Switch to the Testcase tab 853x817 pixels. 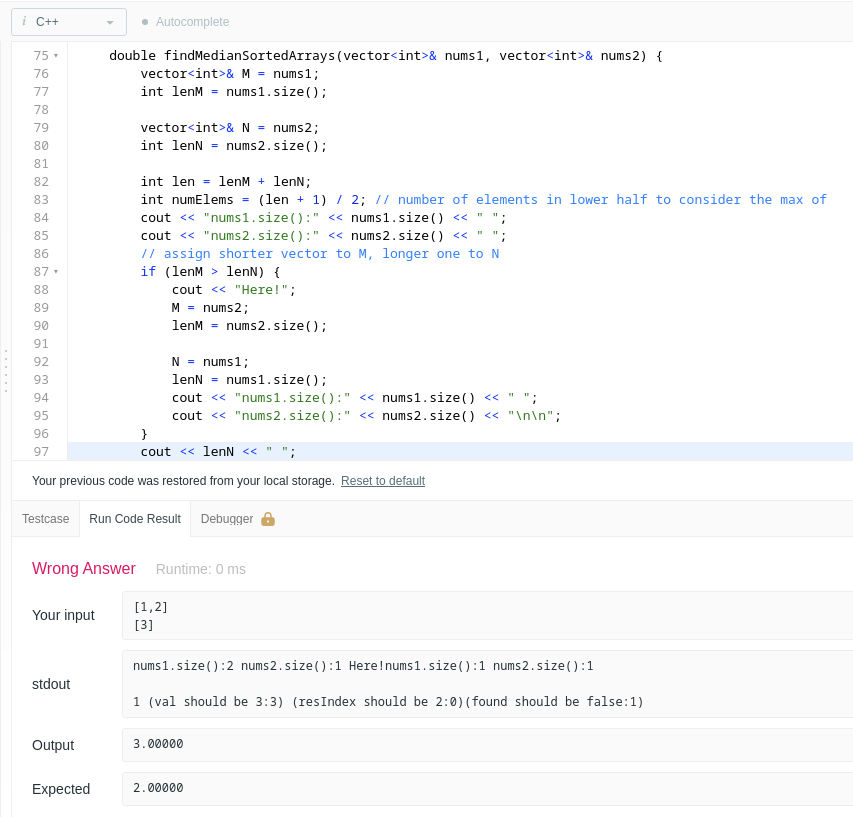[46, 519]
